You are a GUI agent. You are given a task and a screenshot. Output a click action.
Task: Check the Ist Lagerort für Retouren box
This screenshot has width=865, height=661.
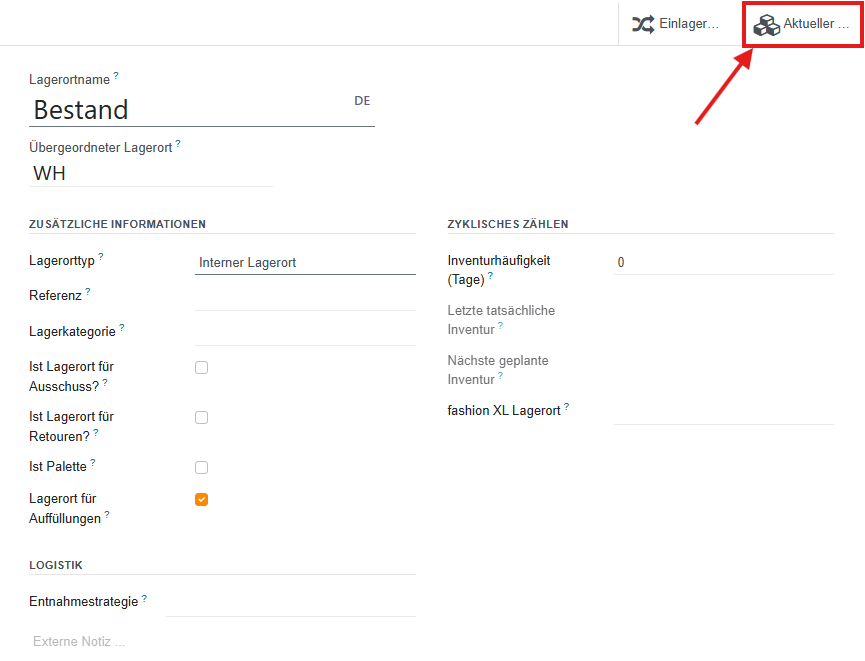(x=201, y=417)
